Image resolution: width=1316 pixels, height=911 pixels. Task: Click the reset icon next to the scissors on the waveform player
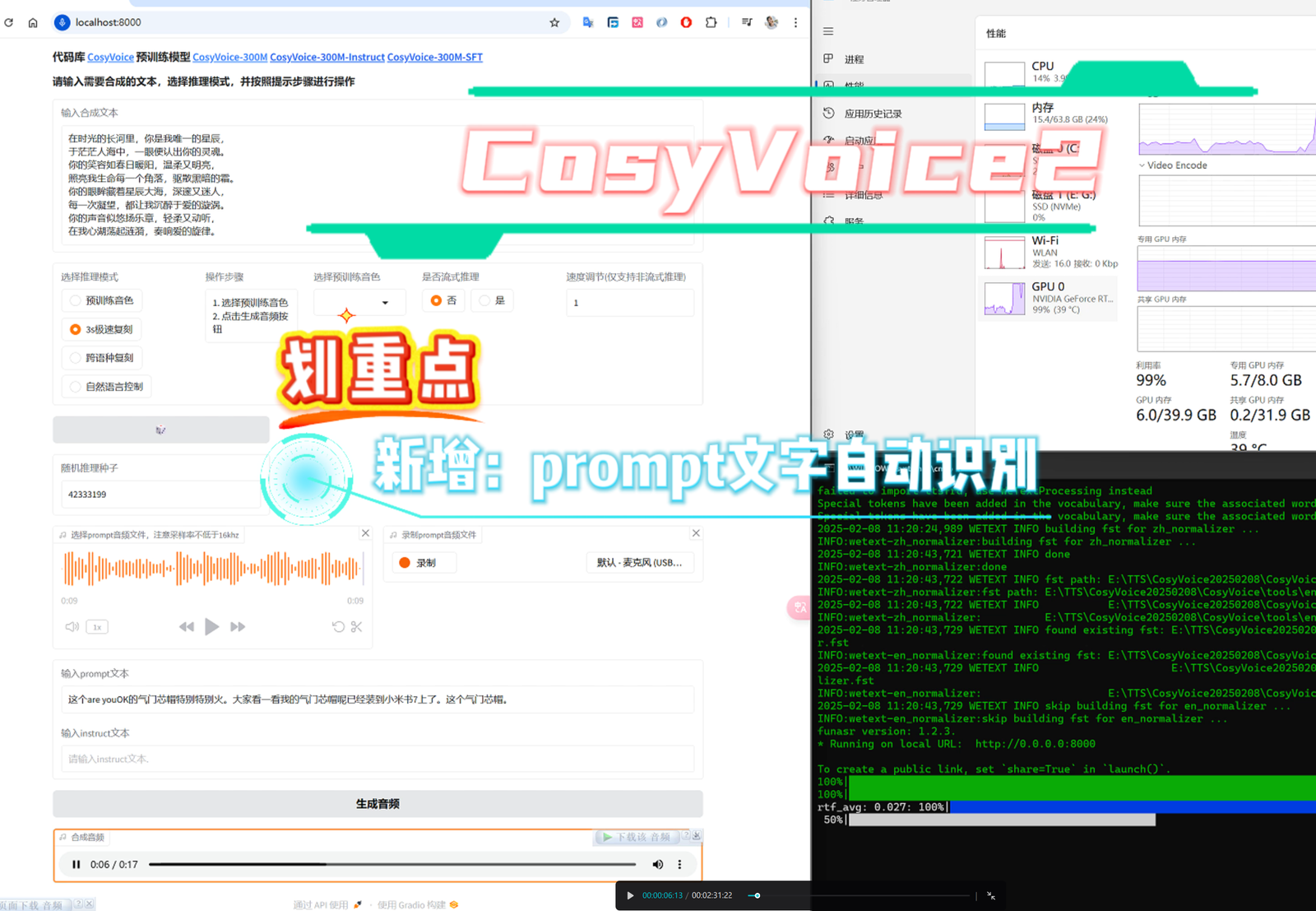337,626
